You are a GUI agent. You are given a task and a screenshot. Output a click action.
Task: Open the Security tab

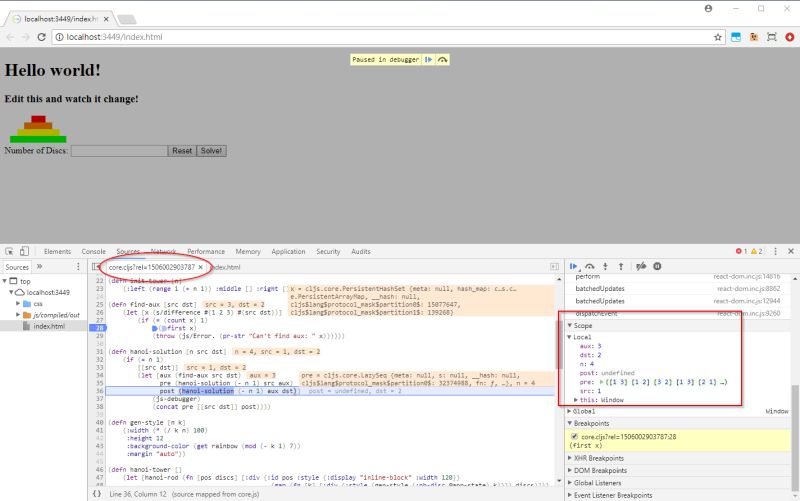point(328,252)
